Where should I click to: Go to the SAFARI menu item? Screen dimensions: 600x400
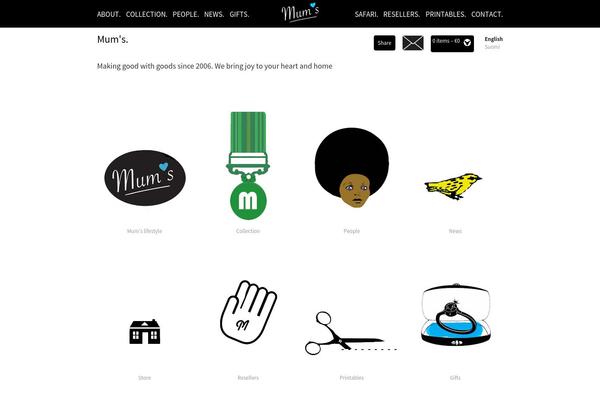[x=366, y=15]
